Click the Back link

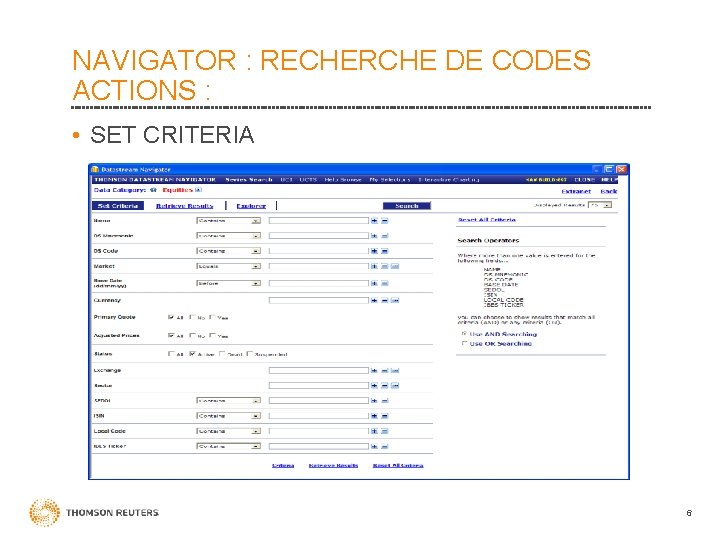609,191
